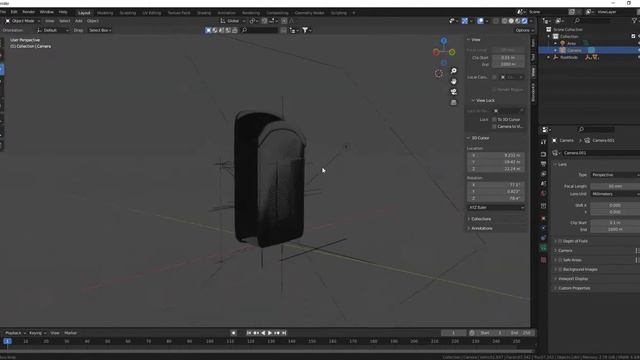The image size is (640, 360).
Task: Click the red X axis on navigation gizmo
Action: 436,52
